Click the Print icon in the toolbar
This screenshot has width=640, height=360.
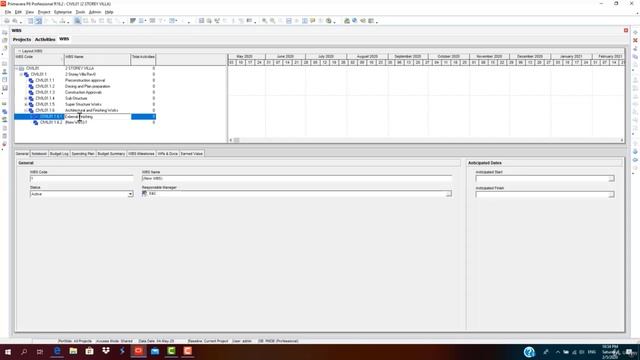tap(7, 21)
